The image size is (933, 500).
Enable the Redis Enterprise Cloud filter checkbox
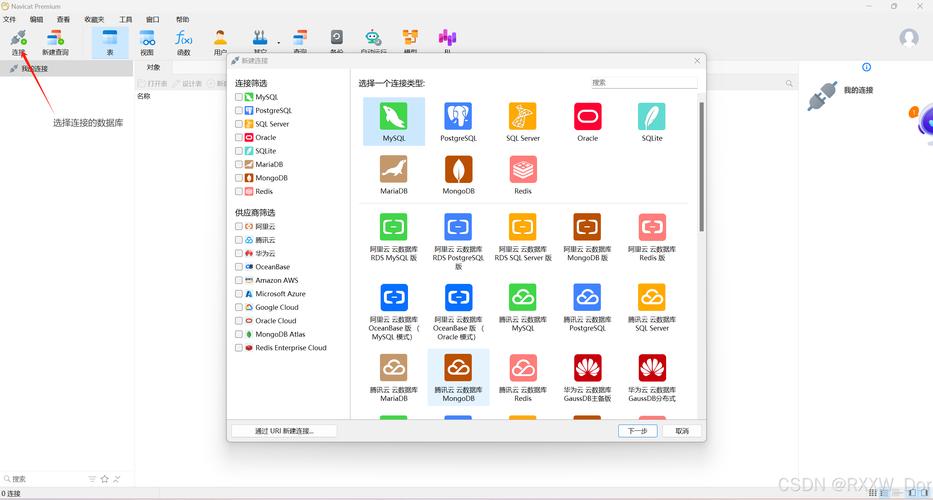[239, 348]
